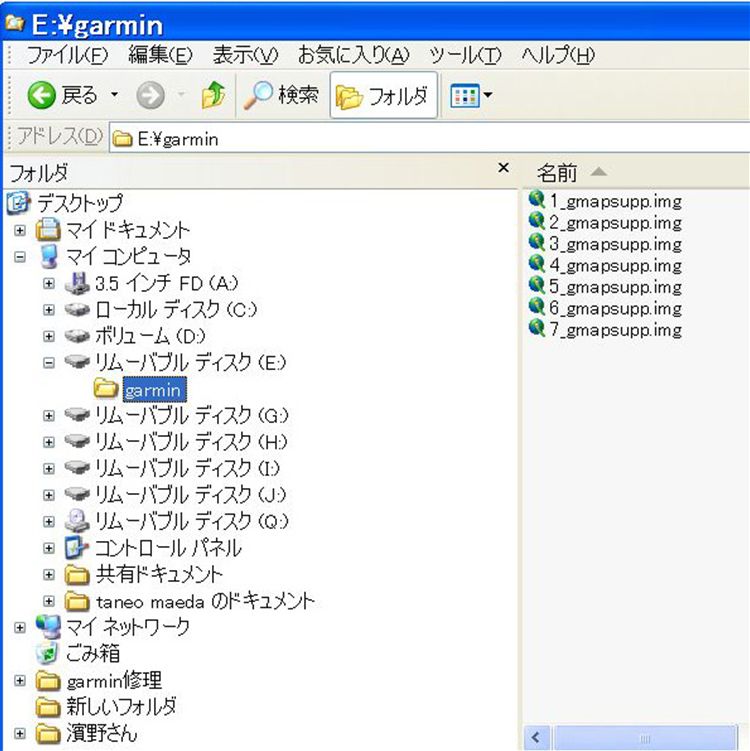Select the file 2_gmapsupp.img
The image size is (750, 751).
[615, 223]
